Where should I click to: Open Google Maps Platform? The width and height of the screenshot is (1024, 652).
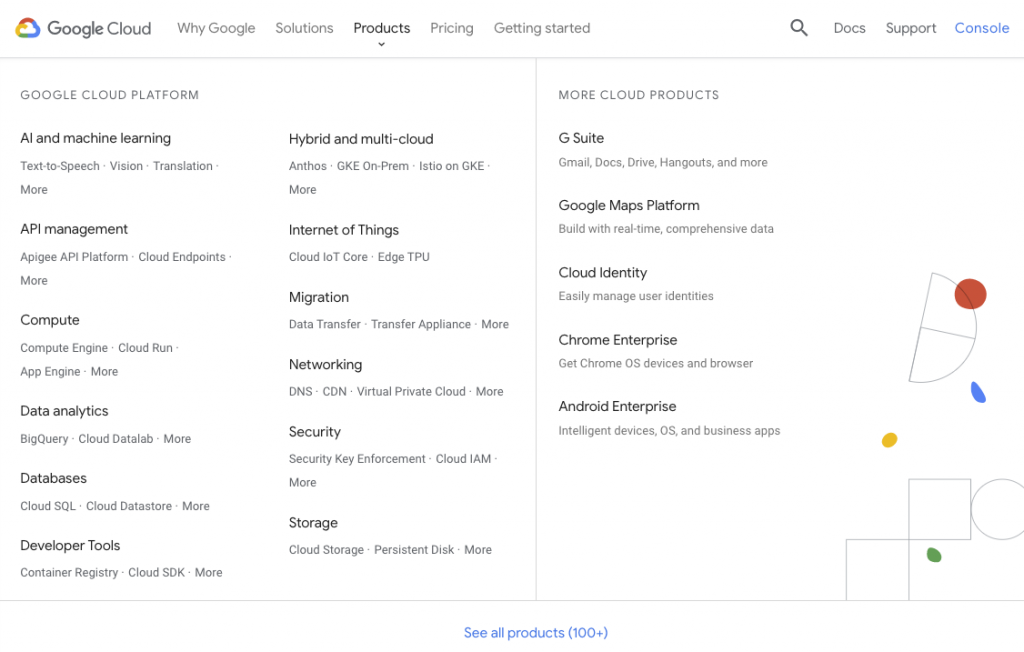[629, 205]
